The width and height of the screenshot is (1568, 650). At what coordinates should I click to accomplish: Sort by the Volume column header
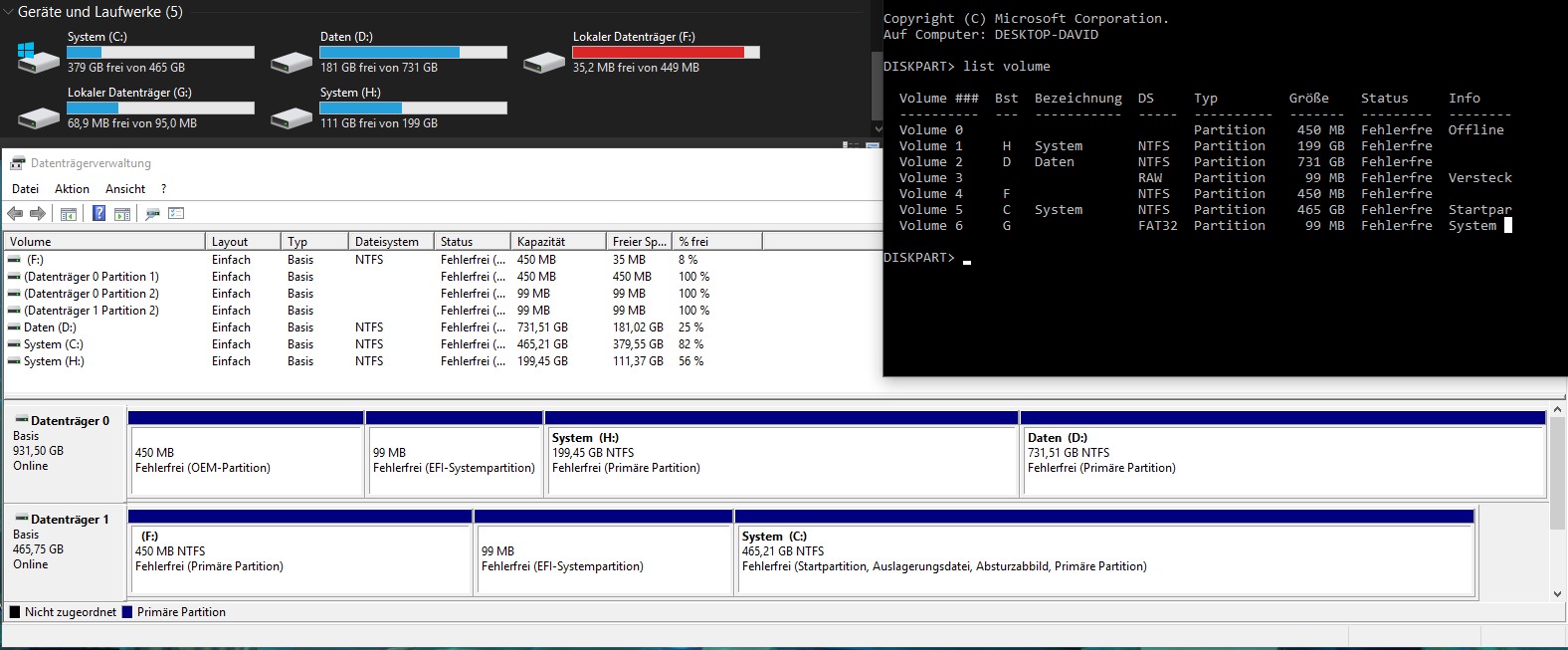click(104, 242)
